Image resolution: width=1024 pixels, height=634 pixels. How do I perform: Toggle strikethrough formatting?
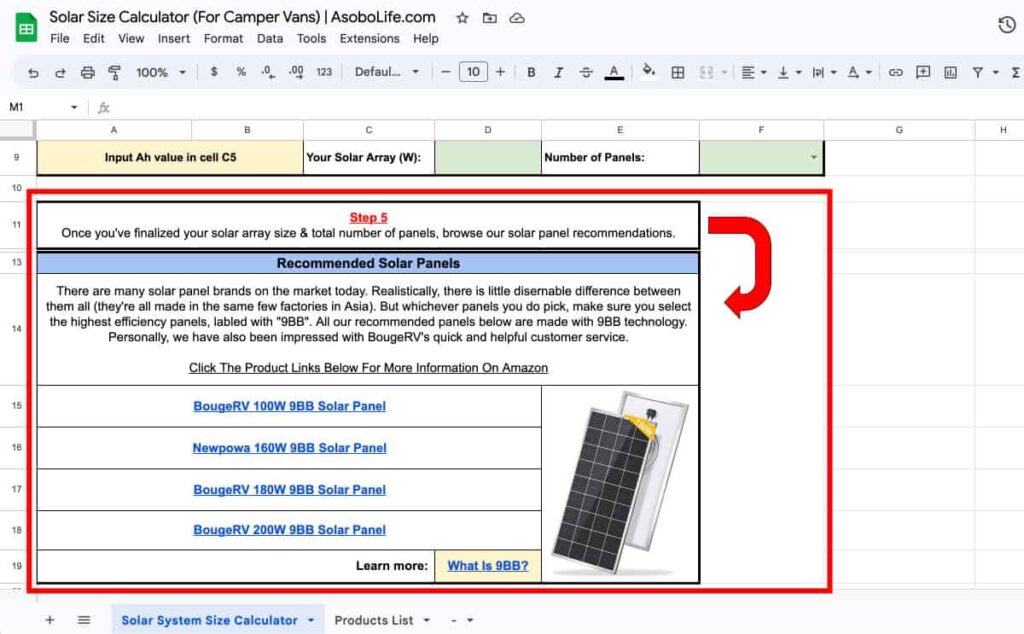pyautogui.click(x=586, y=72)
